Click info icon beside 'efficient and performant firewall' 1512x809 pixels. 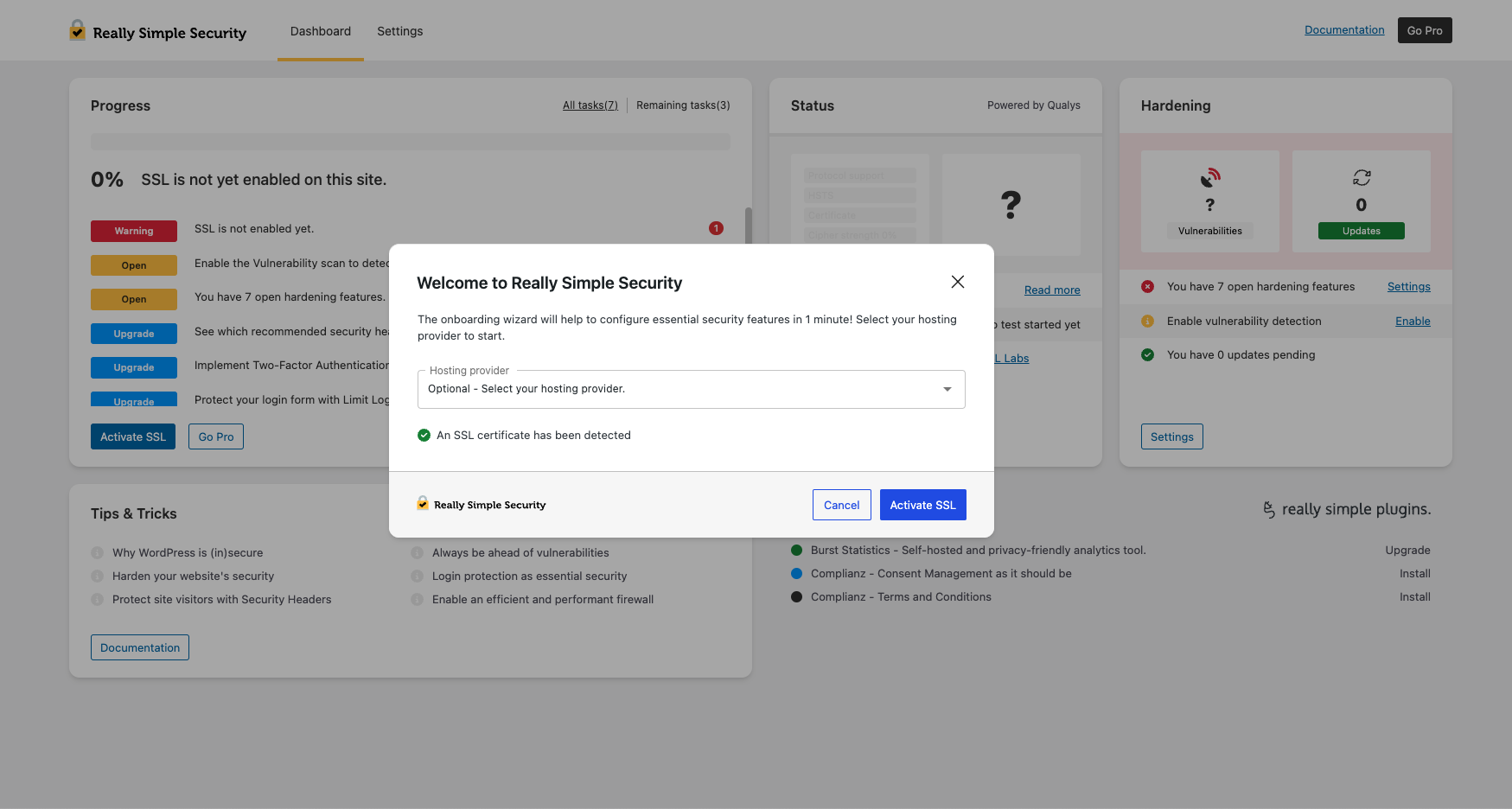point(417,599)
